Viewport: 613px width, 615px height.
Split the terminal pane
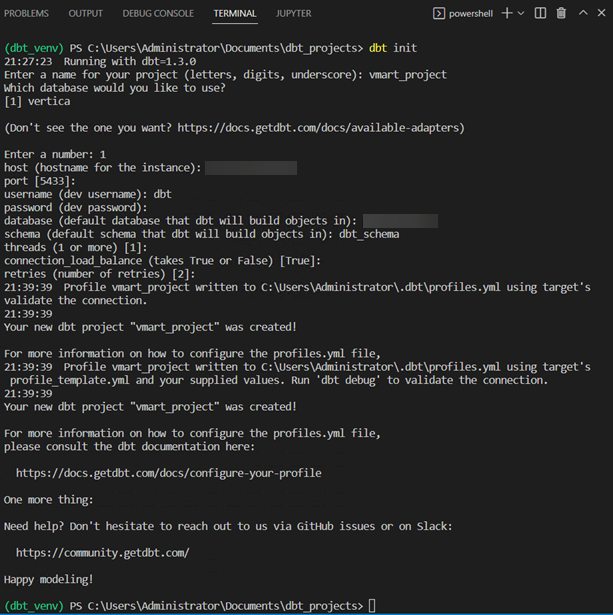click(x=540, y=13)
